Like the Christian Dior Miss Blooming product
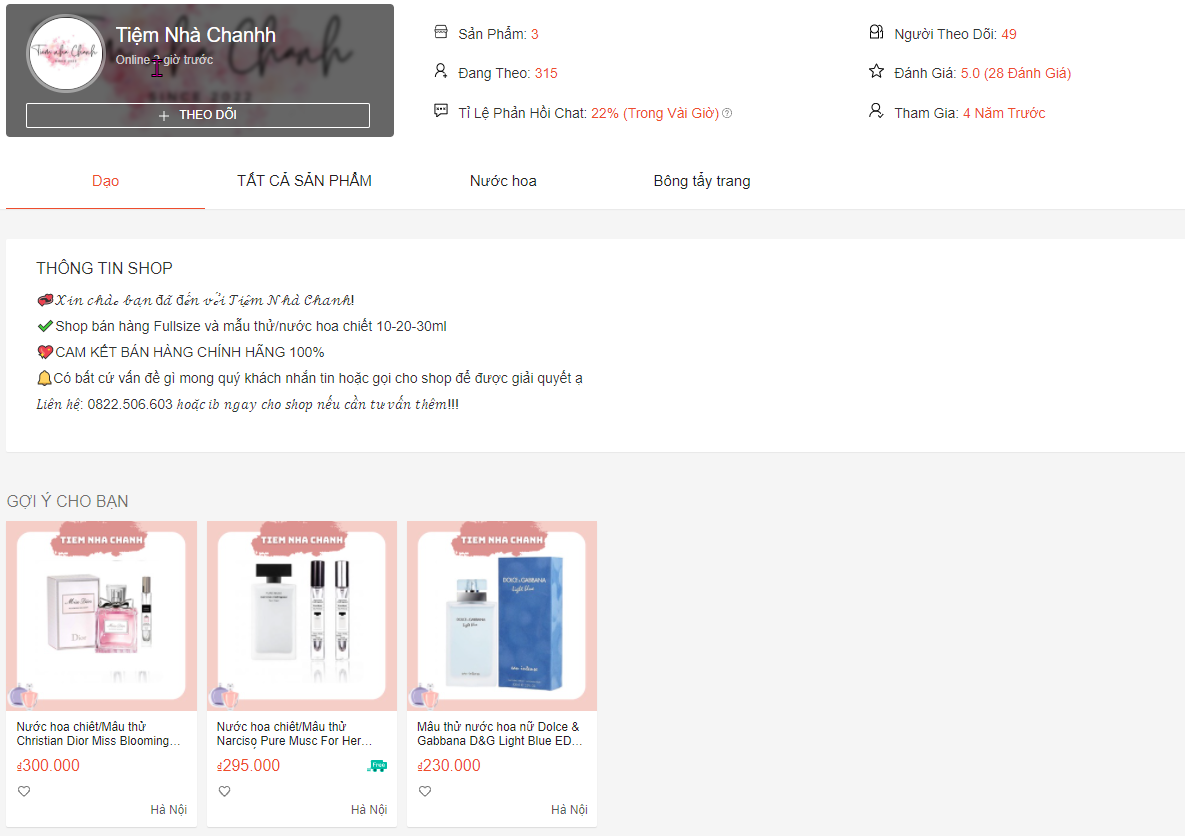 [24, 791]
